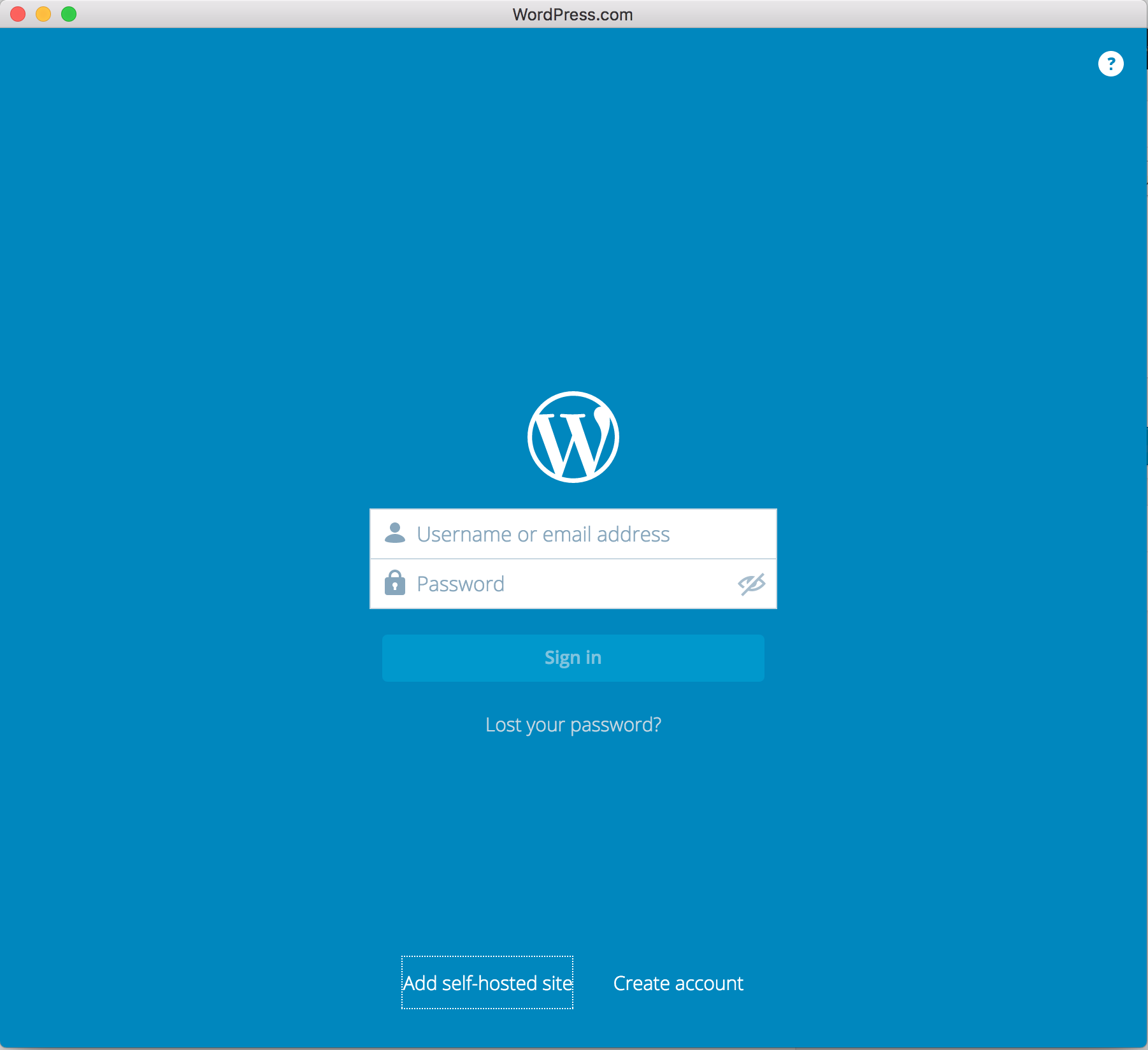
Task: Open the help question mark icon
Action: tap(1110, 64)
